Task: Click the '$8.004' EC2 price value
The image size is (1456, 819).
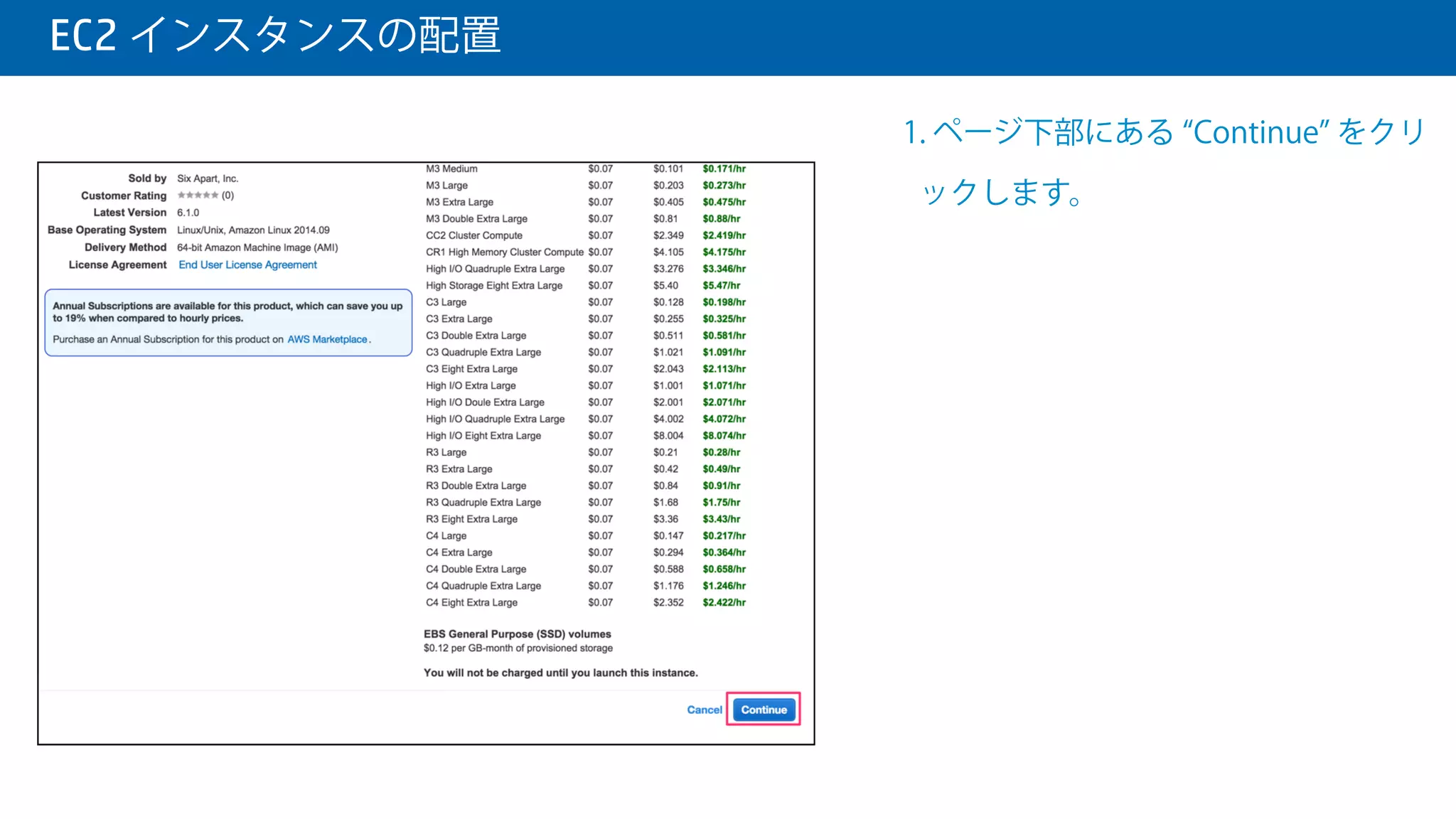Action: point(668,436)
